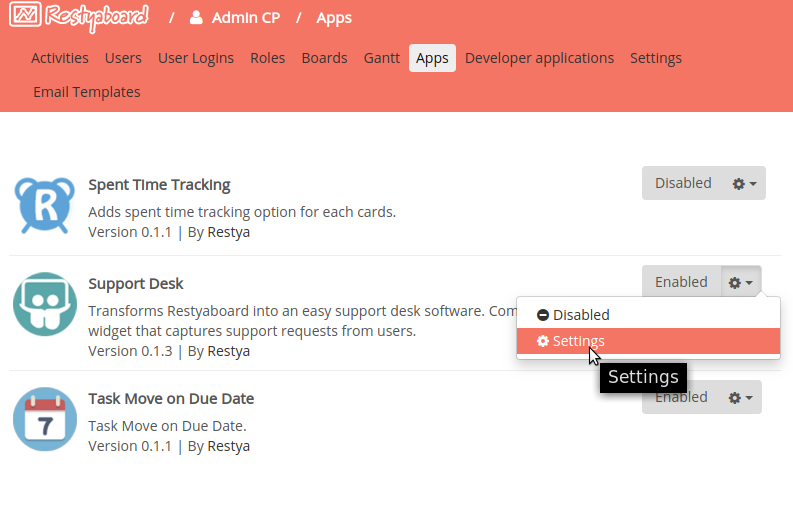Click the Restya author link under Support Desk
Screen dimensions: 793x508
229,351
